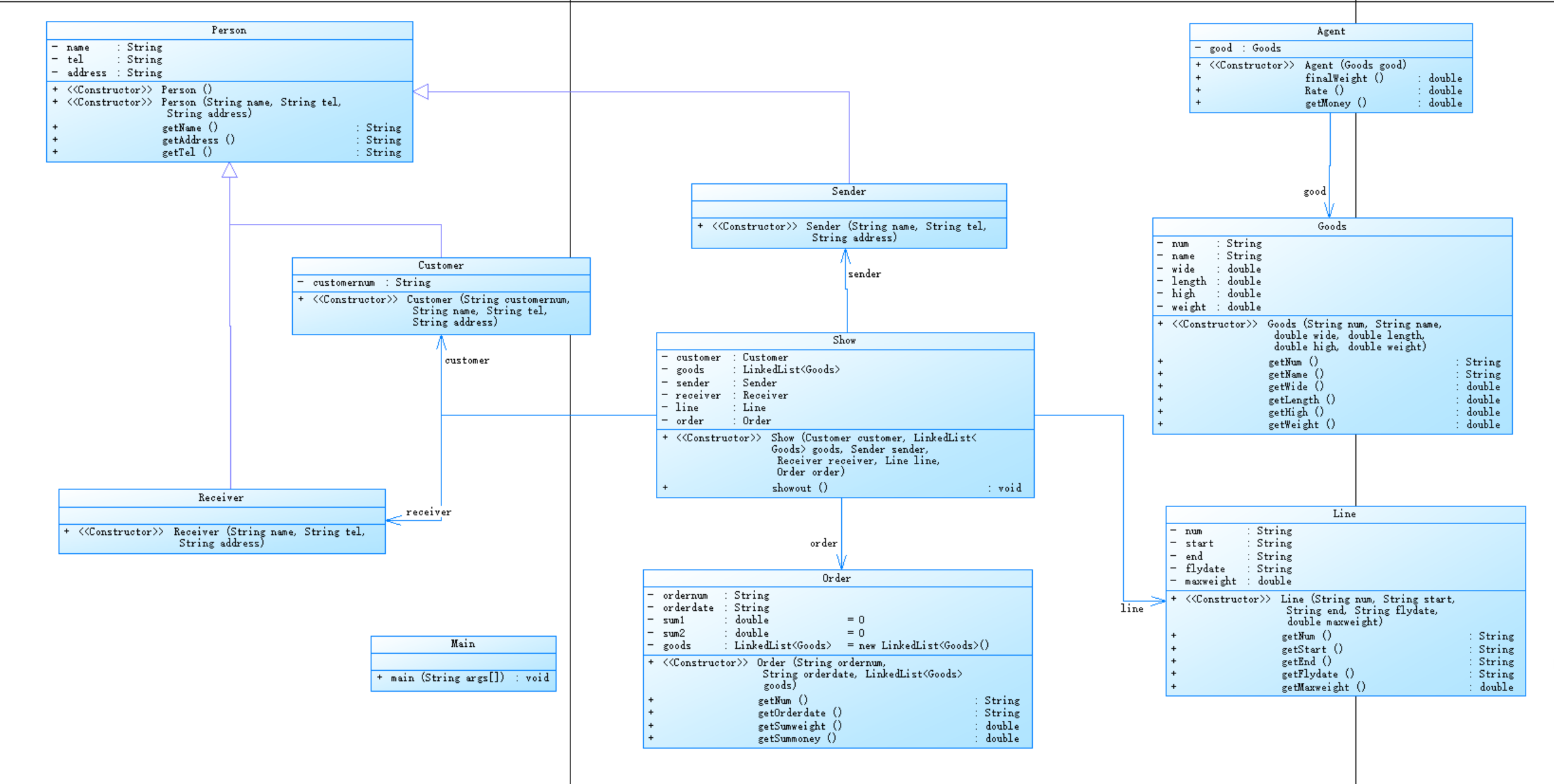Select the 'sender' association label
1554x784 pixels.
864,274
